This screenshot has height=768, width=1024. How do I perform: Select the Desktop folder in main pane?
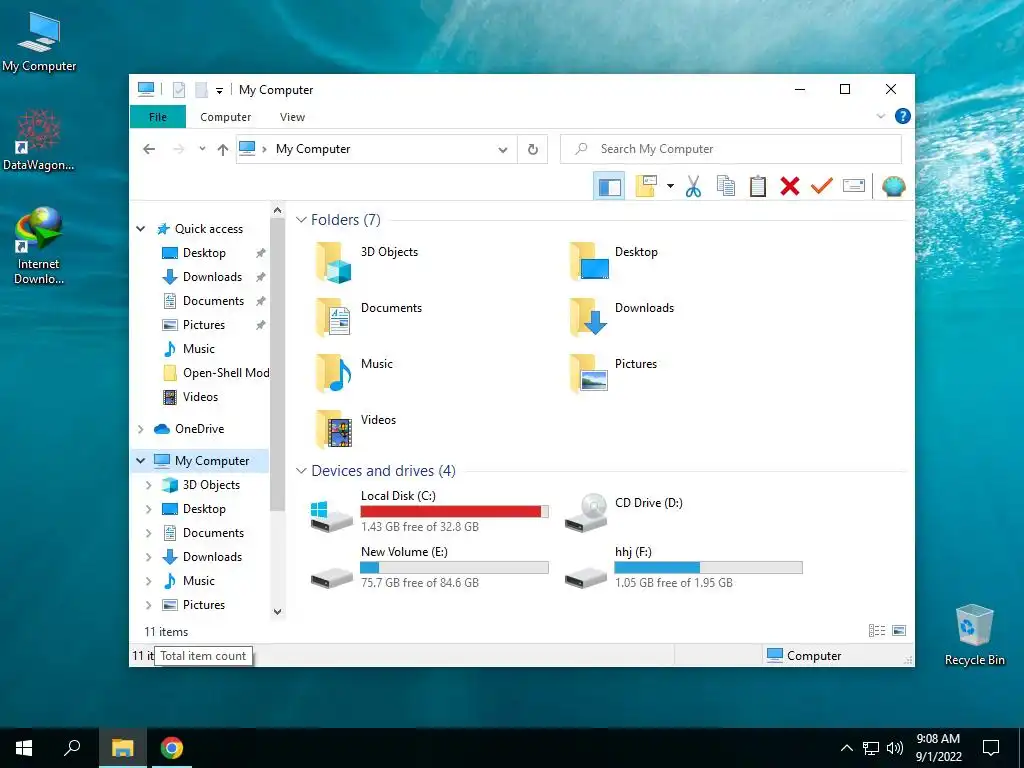click(x=614, y=262)
